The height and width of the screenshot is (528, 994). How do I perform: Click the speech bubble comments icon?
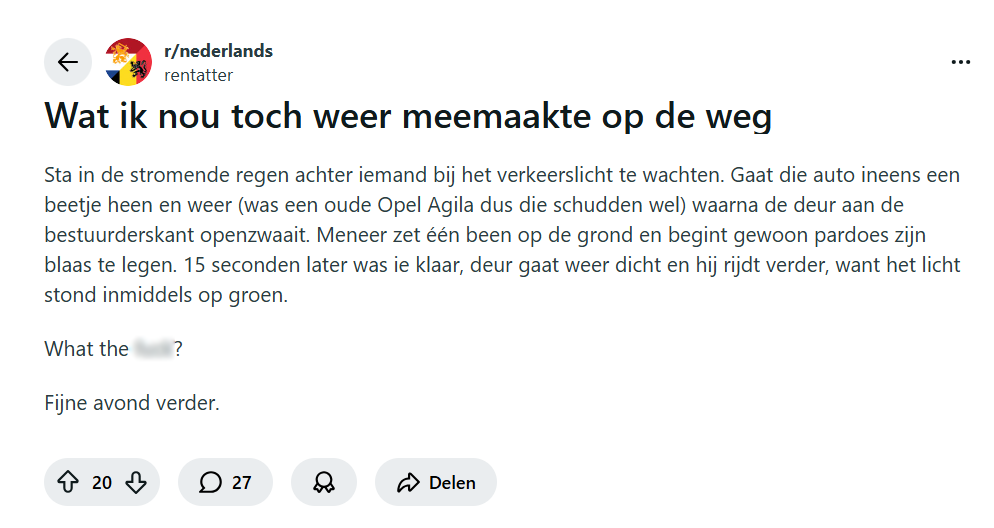(x=210, y=483)
